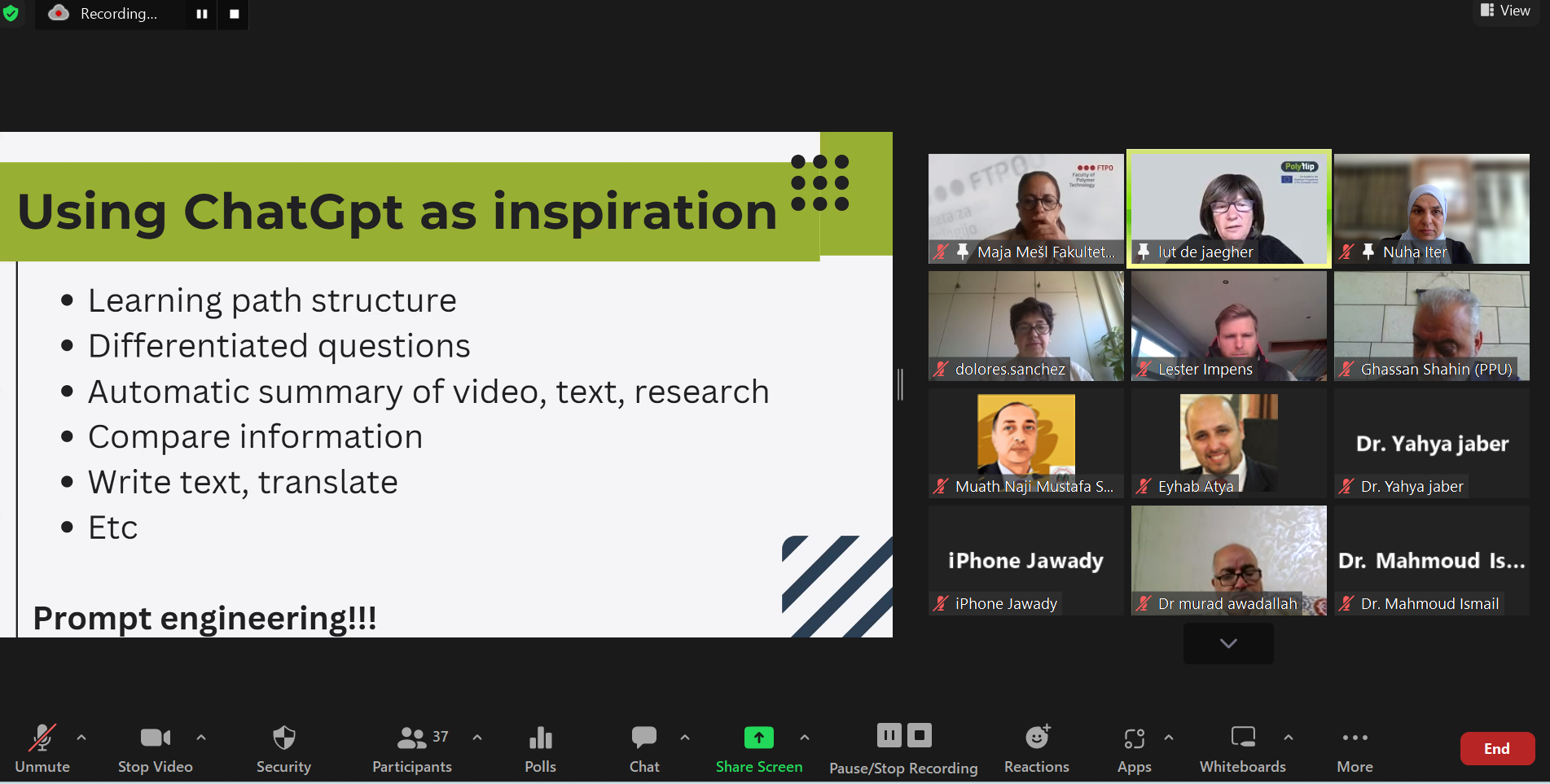Open the Reactions smiley icon
1550x784 pixels.
tap(1037, 738)
